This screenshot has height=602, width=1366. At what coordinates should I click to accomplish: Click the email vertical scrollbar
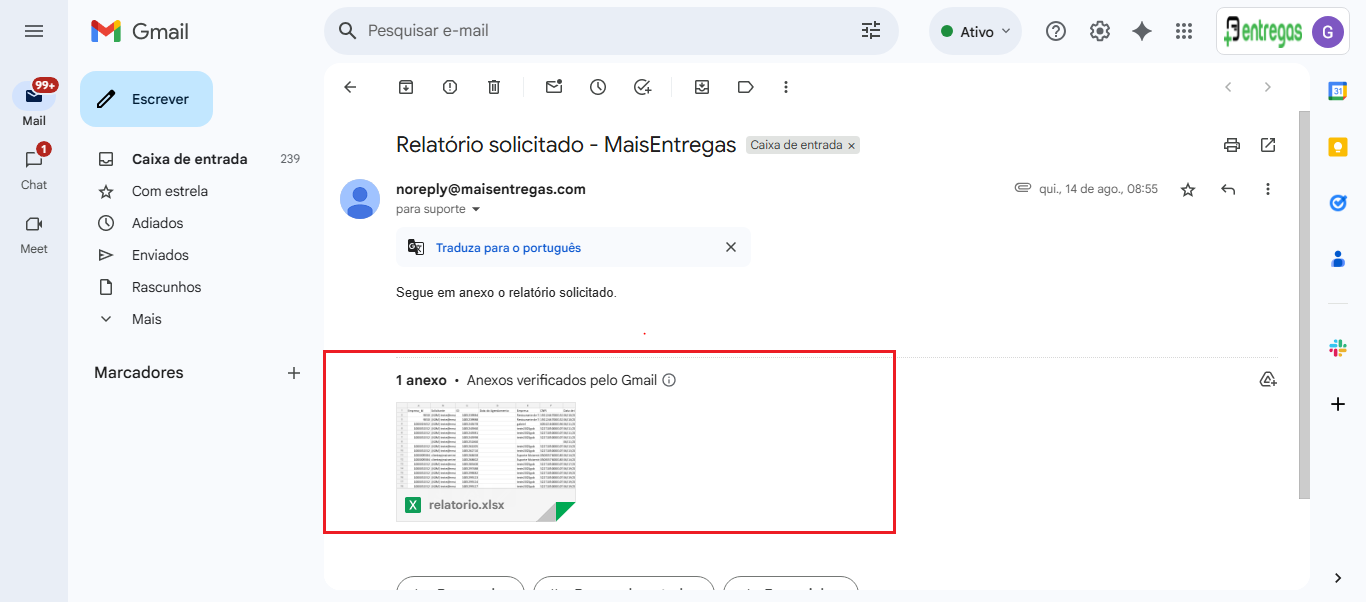1304,304
